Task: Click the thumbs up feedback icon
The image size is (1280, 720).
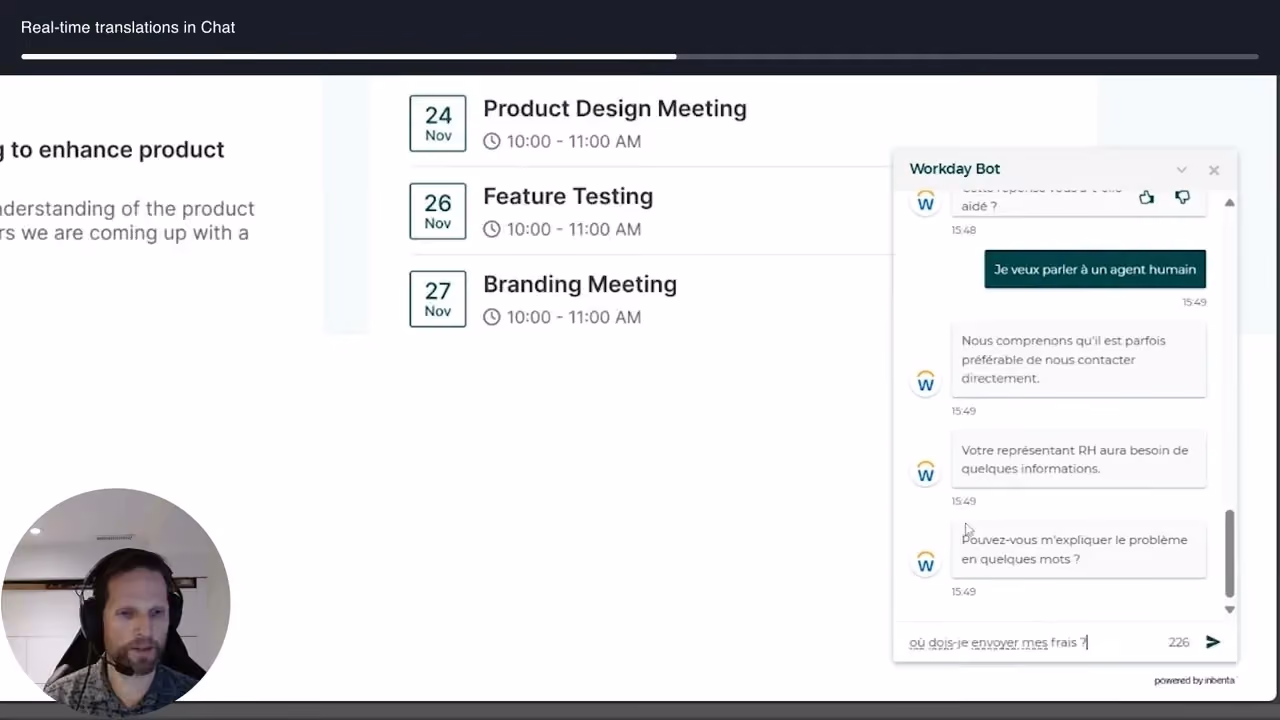Action: [x=1146, y=198]
